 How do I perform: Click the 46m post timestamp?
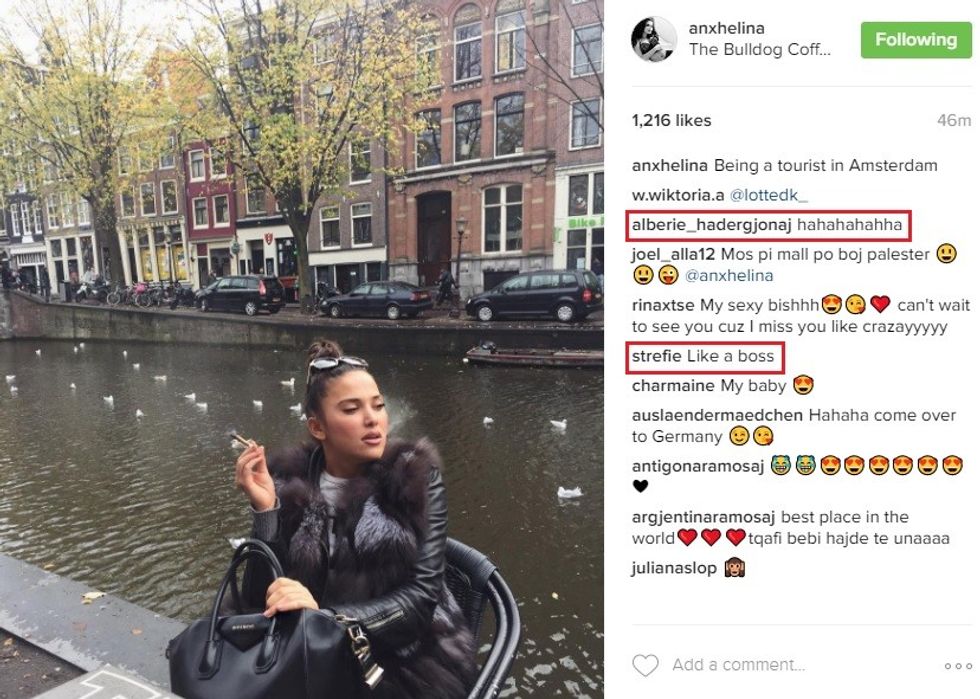coord(954,120)
